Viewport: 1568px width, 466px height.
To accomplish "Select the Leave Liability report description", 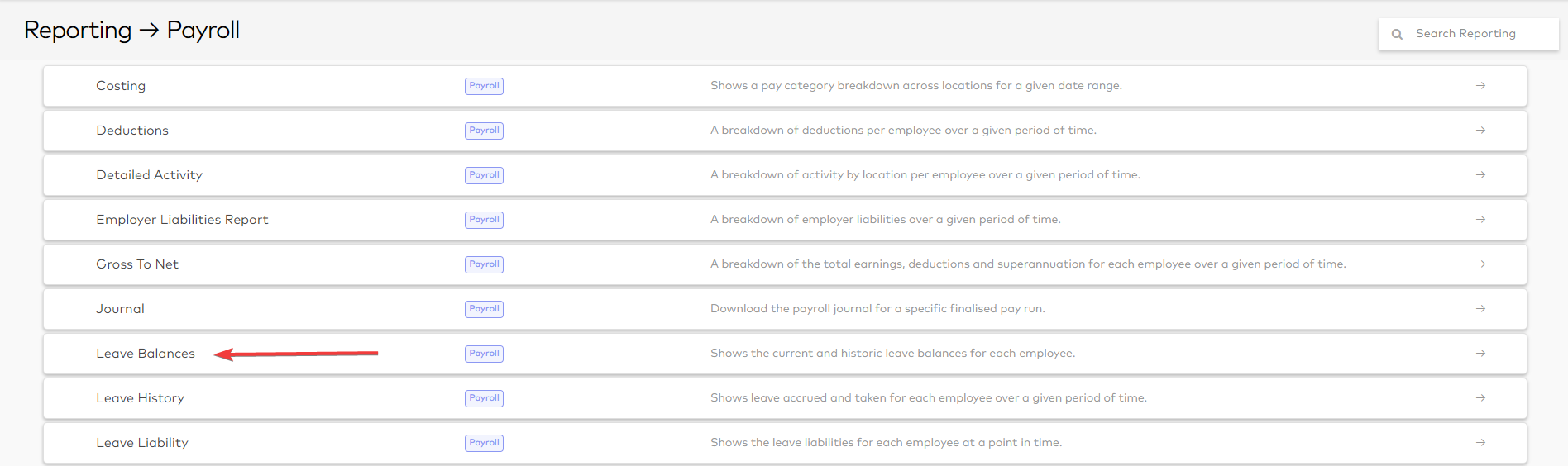I will coord(886,443).
